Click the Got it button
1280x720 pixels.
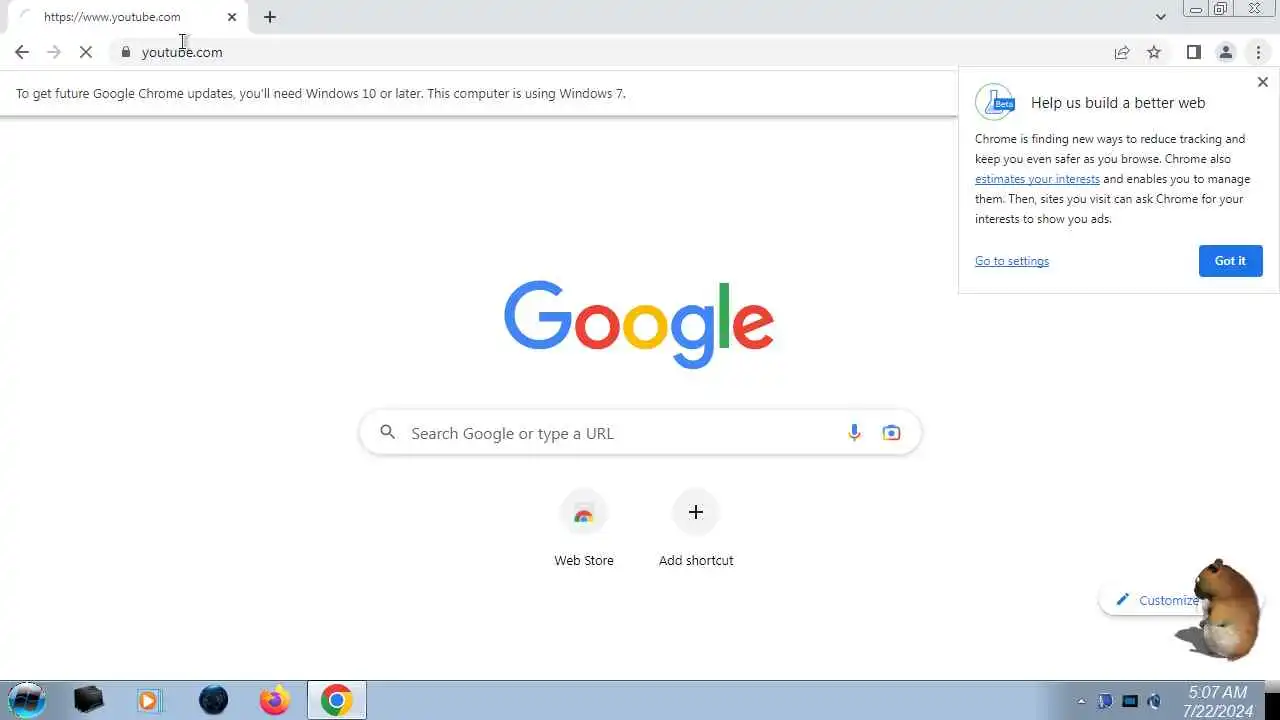point(1230,261)
